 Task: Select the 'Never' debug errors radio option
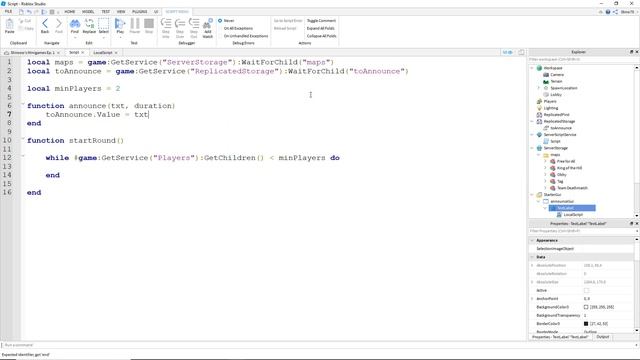pyautogui.click(x=220, y=20)
